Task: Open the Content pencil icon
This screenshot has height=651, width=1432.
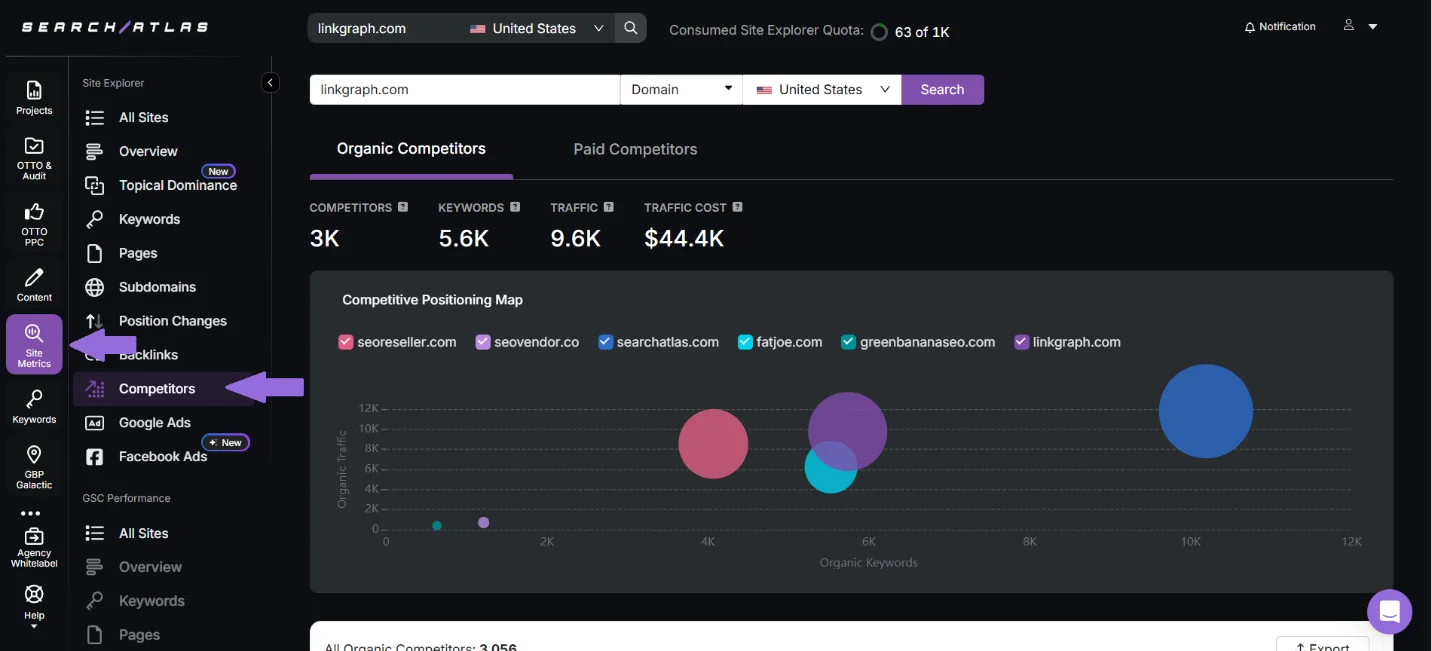Action: 34,284
